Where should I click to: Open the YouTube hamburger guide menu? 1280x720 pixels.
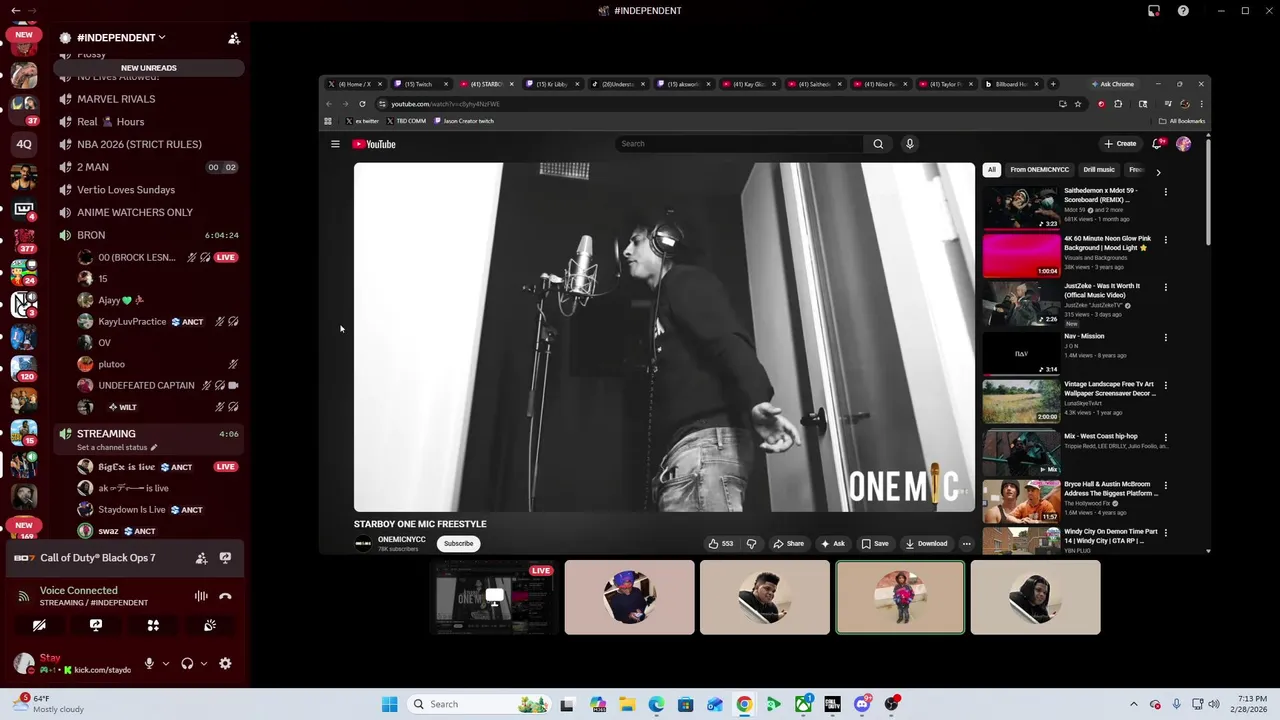(x=335, y=144)
